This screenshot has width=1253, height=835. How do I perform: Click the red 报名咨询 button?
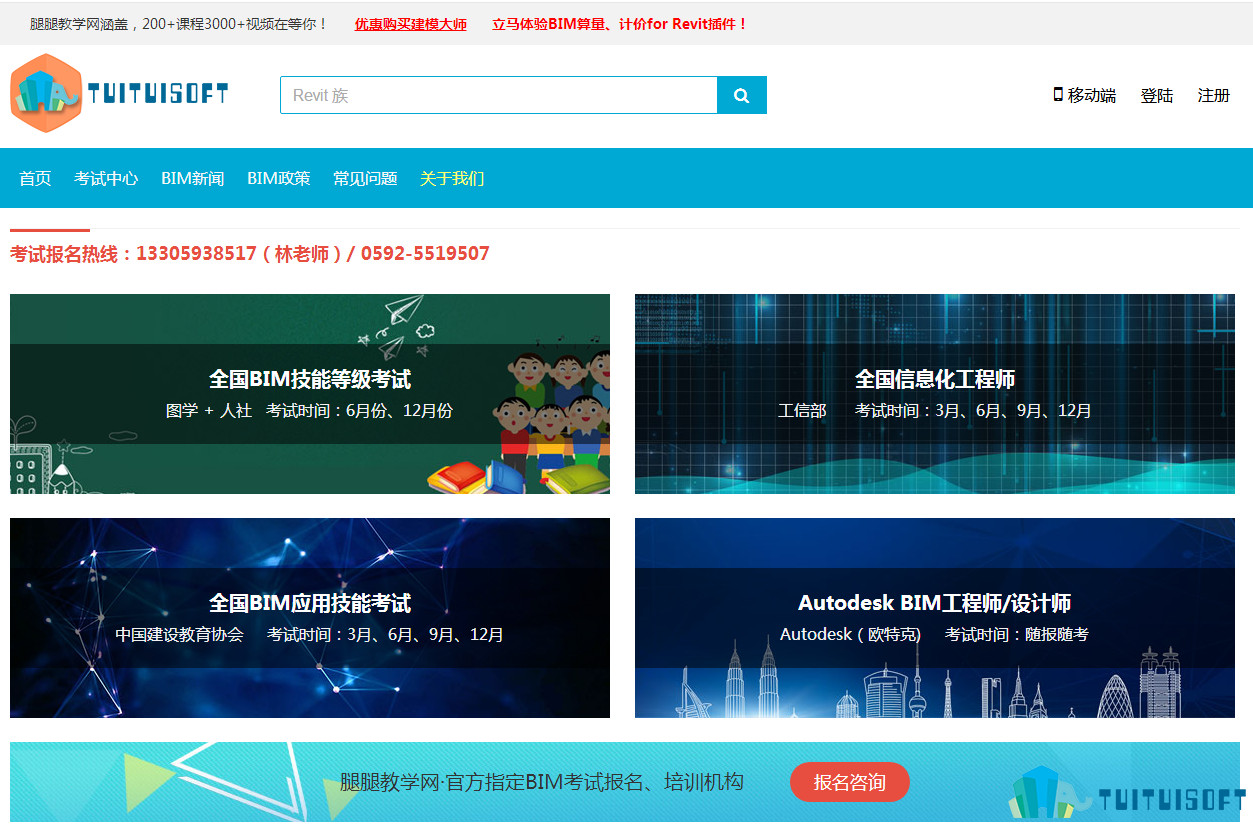pos(850,782)
